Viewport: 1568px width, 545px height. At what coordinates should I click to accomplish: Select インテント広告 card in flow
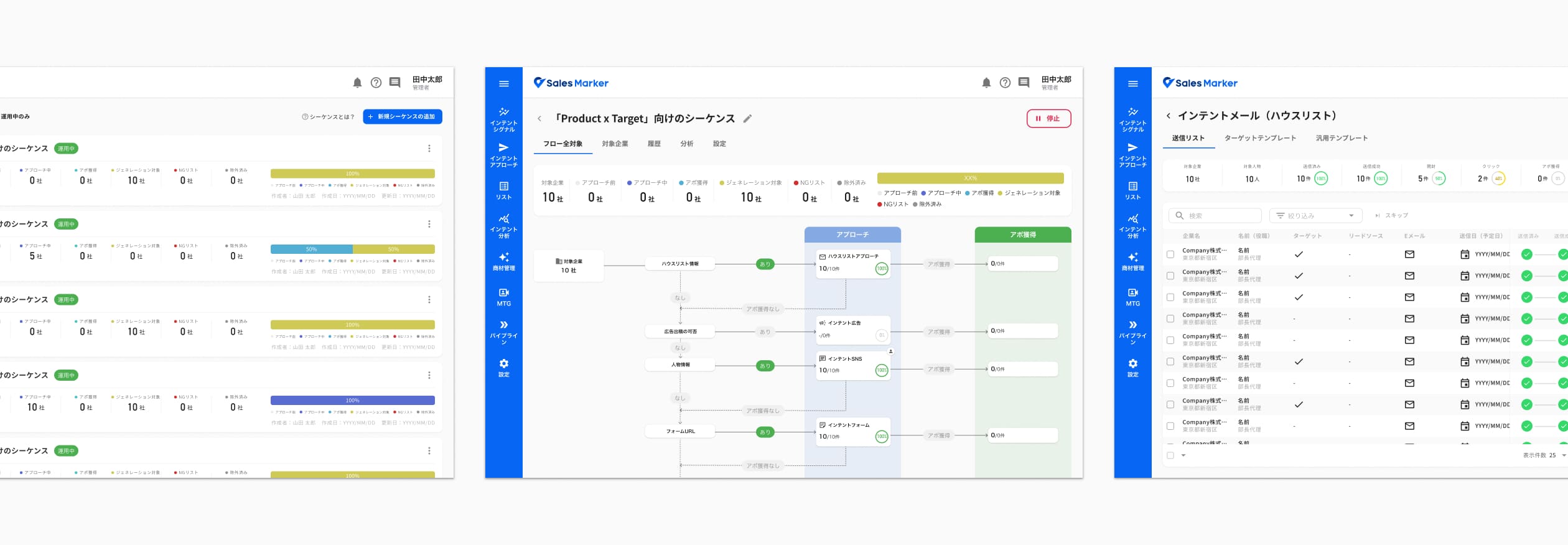(853, 330)
